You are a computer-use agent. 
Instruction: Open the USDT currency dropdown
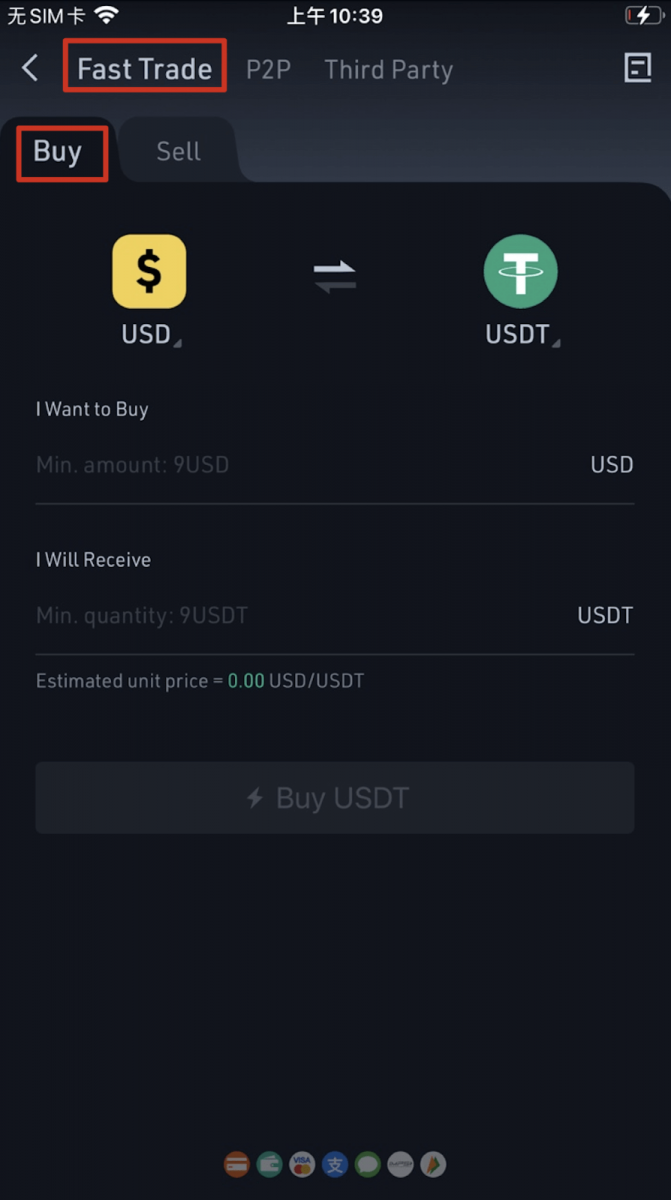pyautogui.click(x=521, y=334)
